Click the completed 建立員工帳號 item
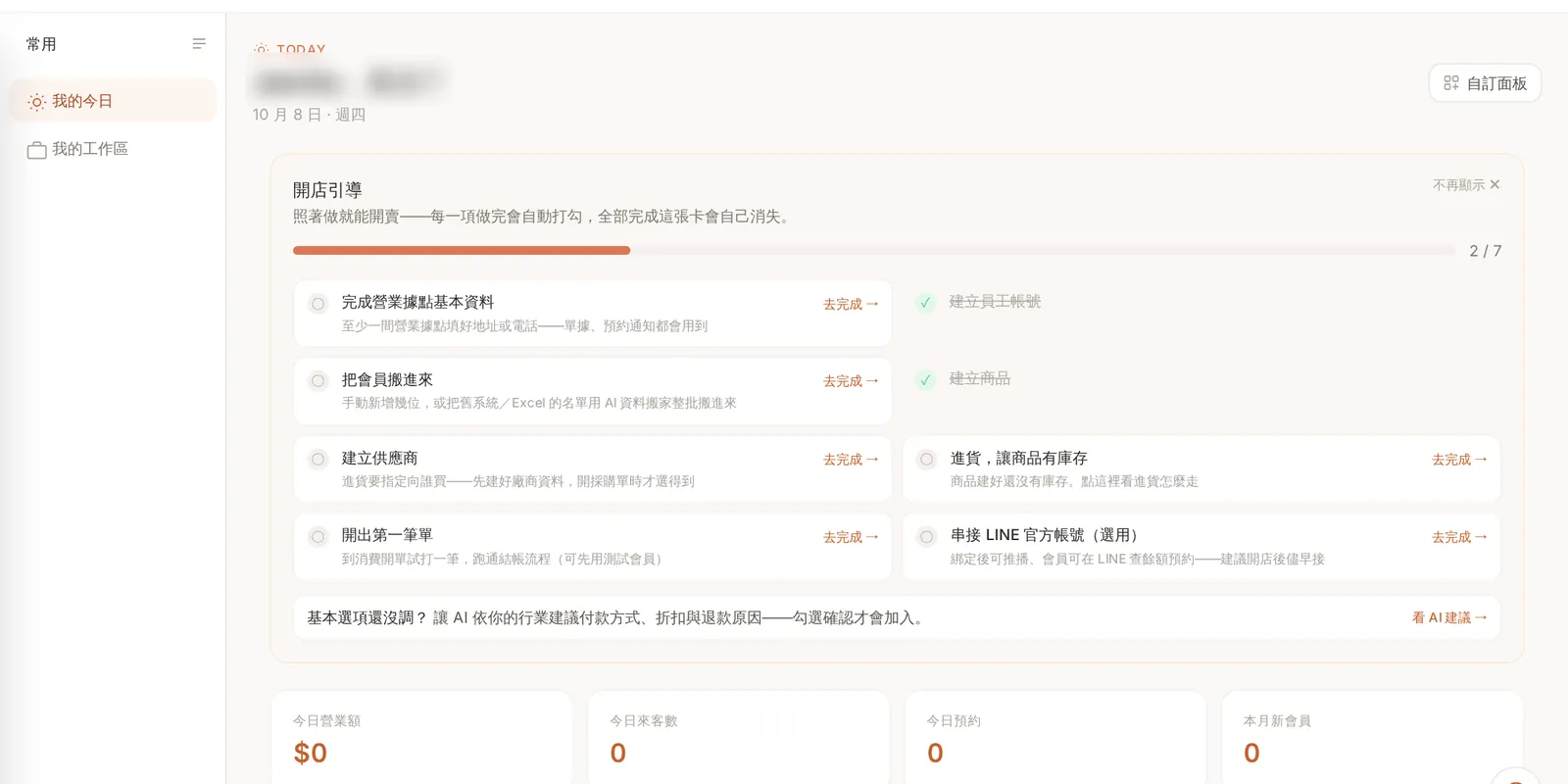Viewport: 1568px width, 784px height. click(x=995, y=301)
